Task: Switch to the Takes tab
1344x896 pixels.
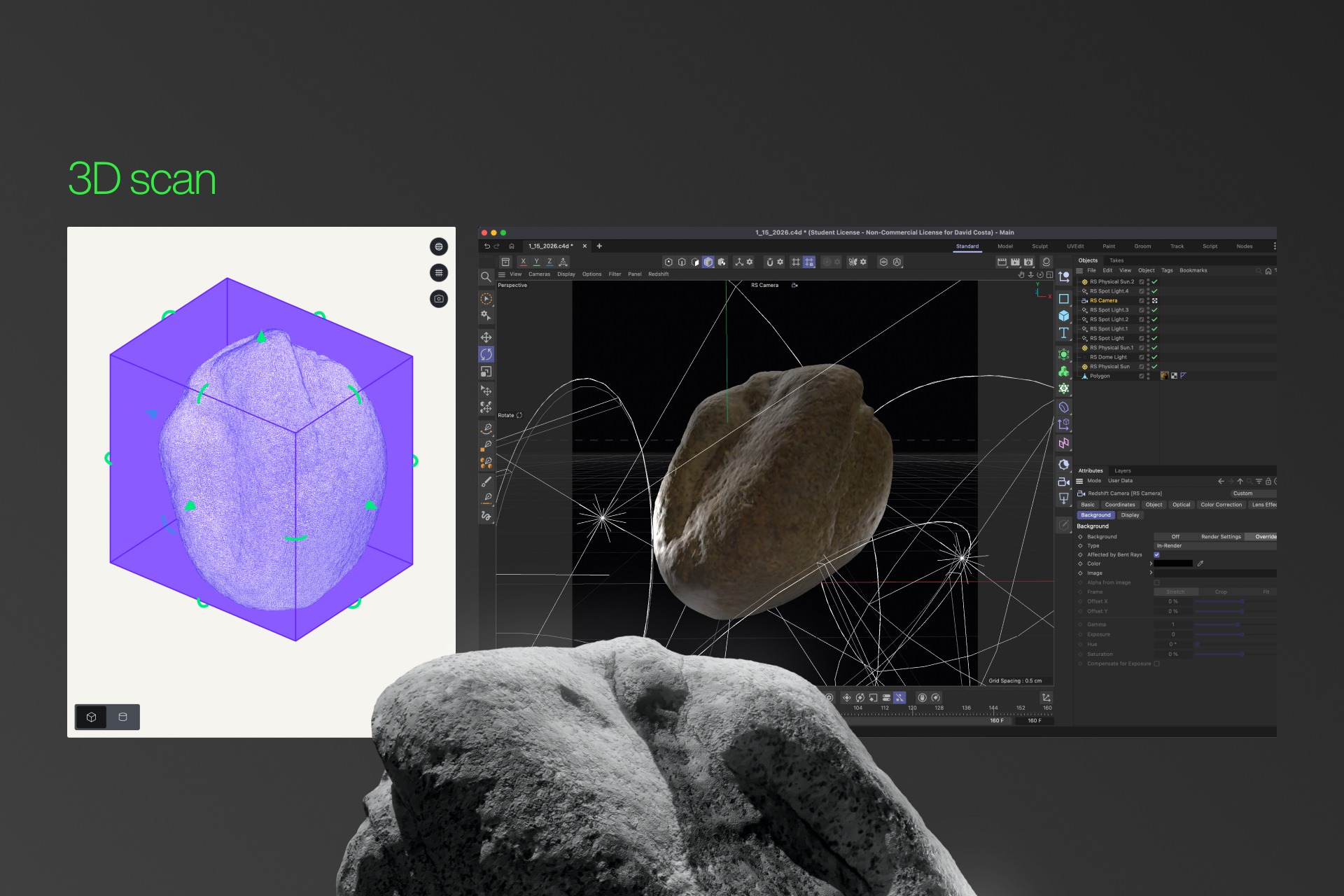Action: coord(1116,260)
